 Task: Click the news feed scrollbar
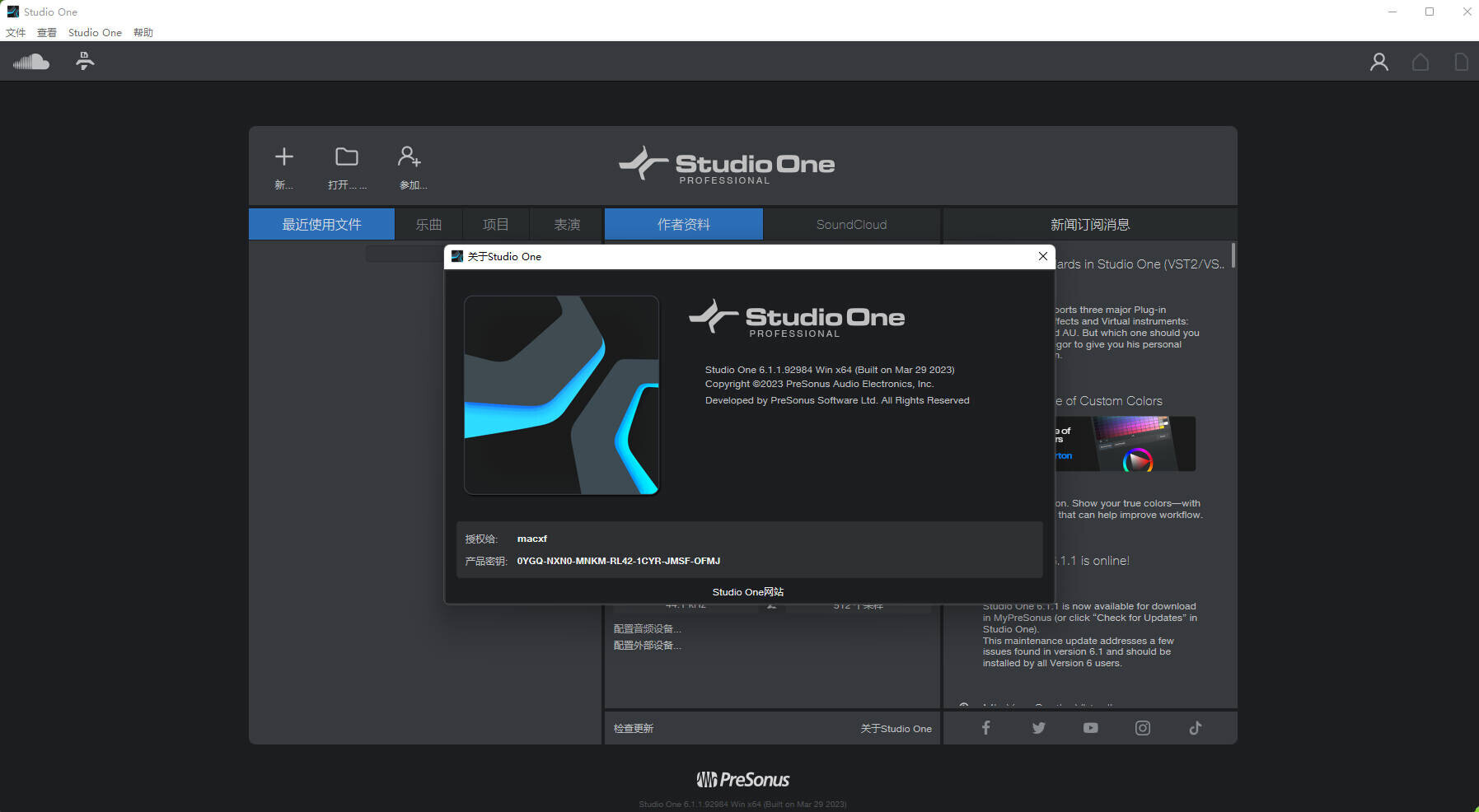(1233, 255)
